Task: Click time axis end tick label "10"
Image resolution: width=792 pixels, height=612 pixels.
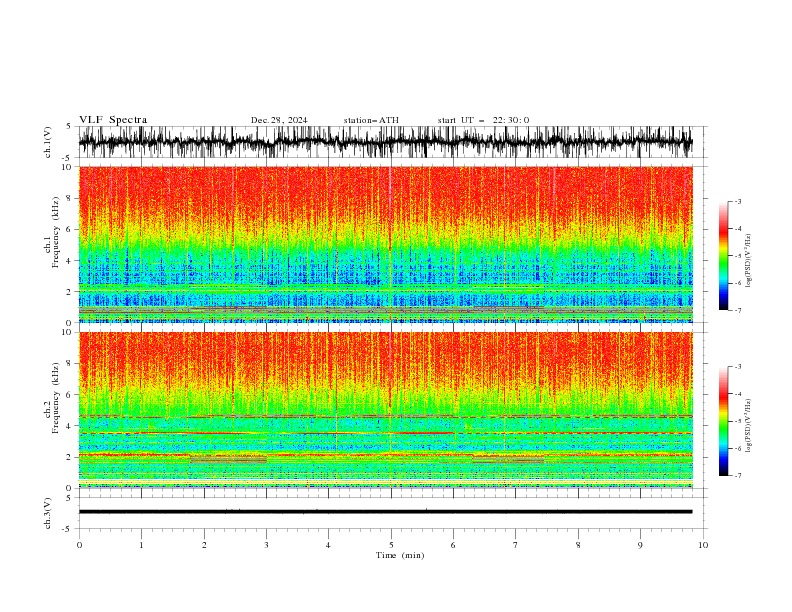Action: (703, 545)
